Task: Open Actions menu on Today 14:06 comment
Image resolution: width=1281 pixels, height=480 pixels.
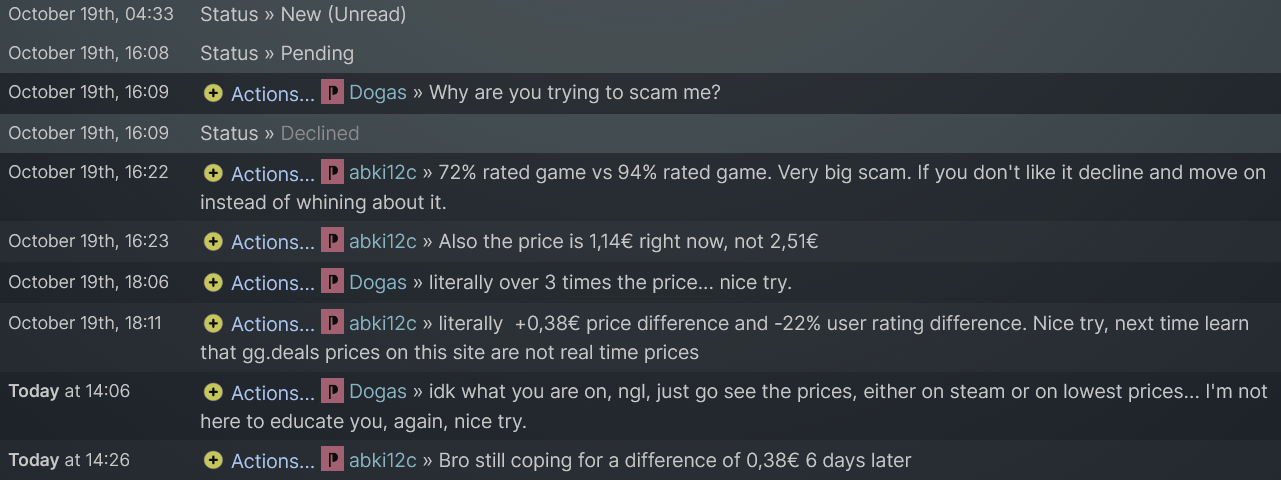Action: coord(272,393)
